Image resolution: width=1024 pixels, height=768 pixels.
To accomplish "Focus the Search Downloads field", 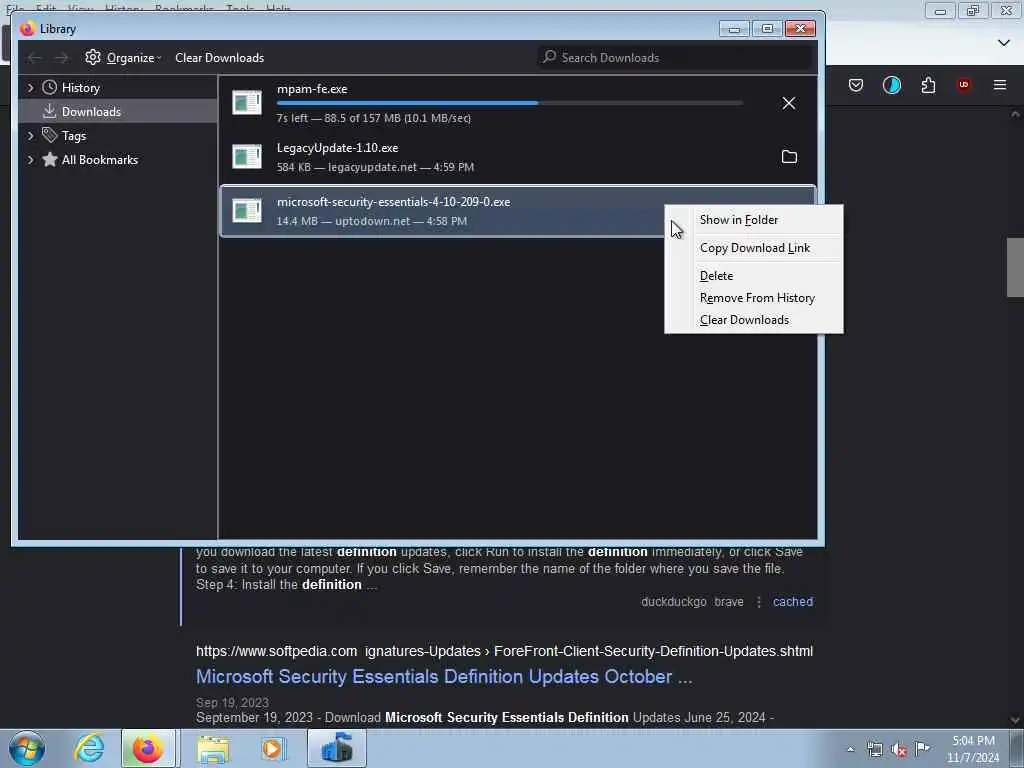I will (676, 57).
